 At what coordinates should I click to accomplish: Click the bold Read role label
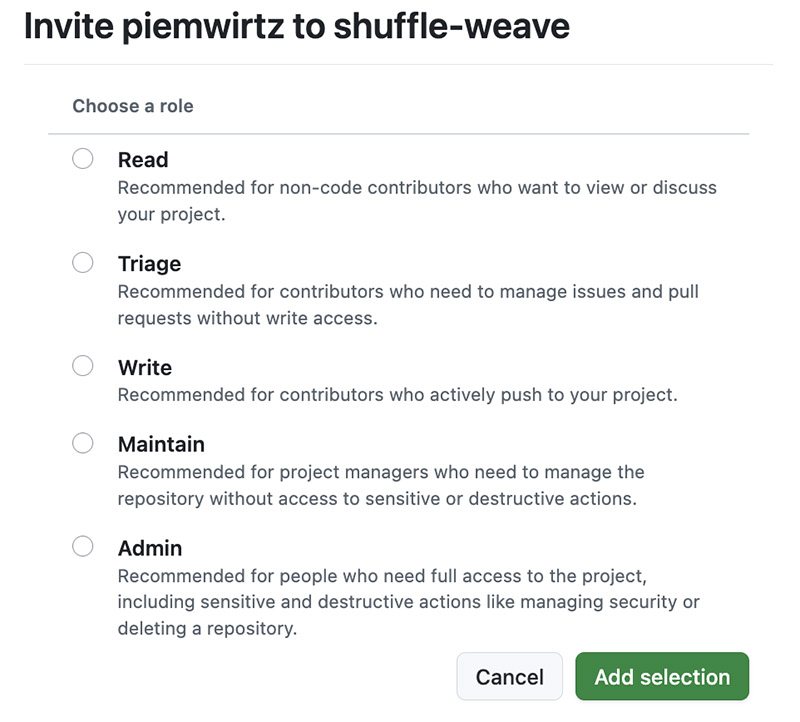pyautogui.click(x=143, y=160)
